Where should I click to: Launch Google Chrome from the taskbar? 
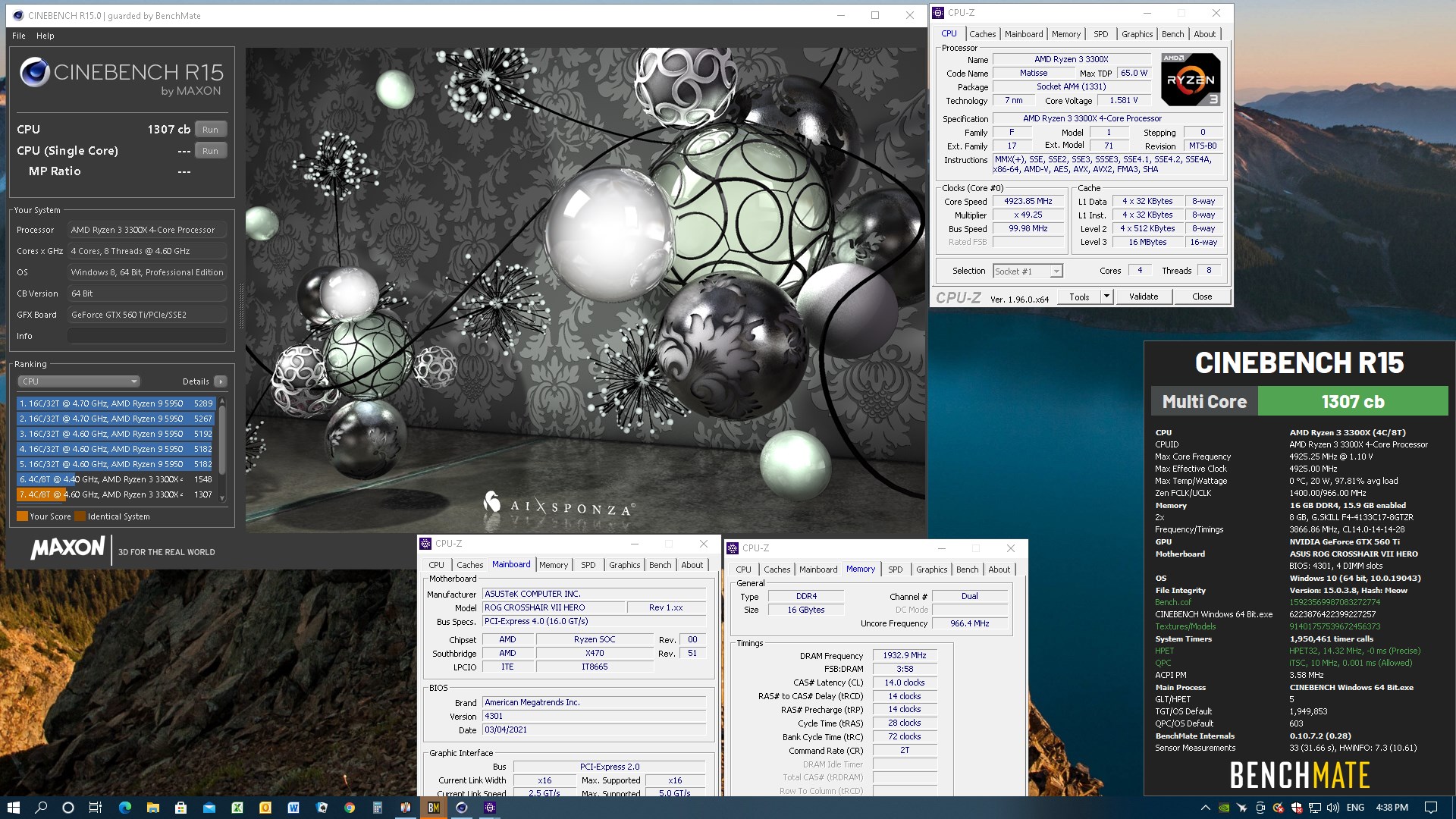(350, 808)
